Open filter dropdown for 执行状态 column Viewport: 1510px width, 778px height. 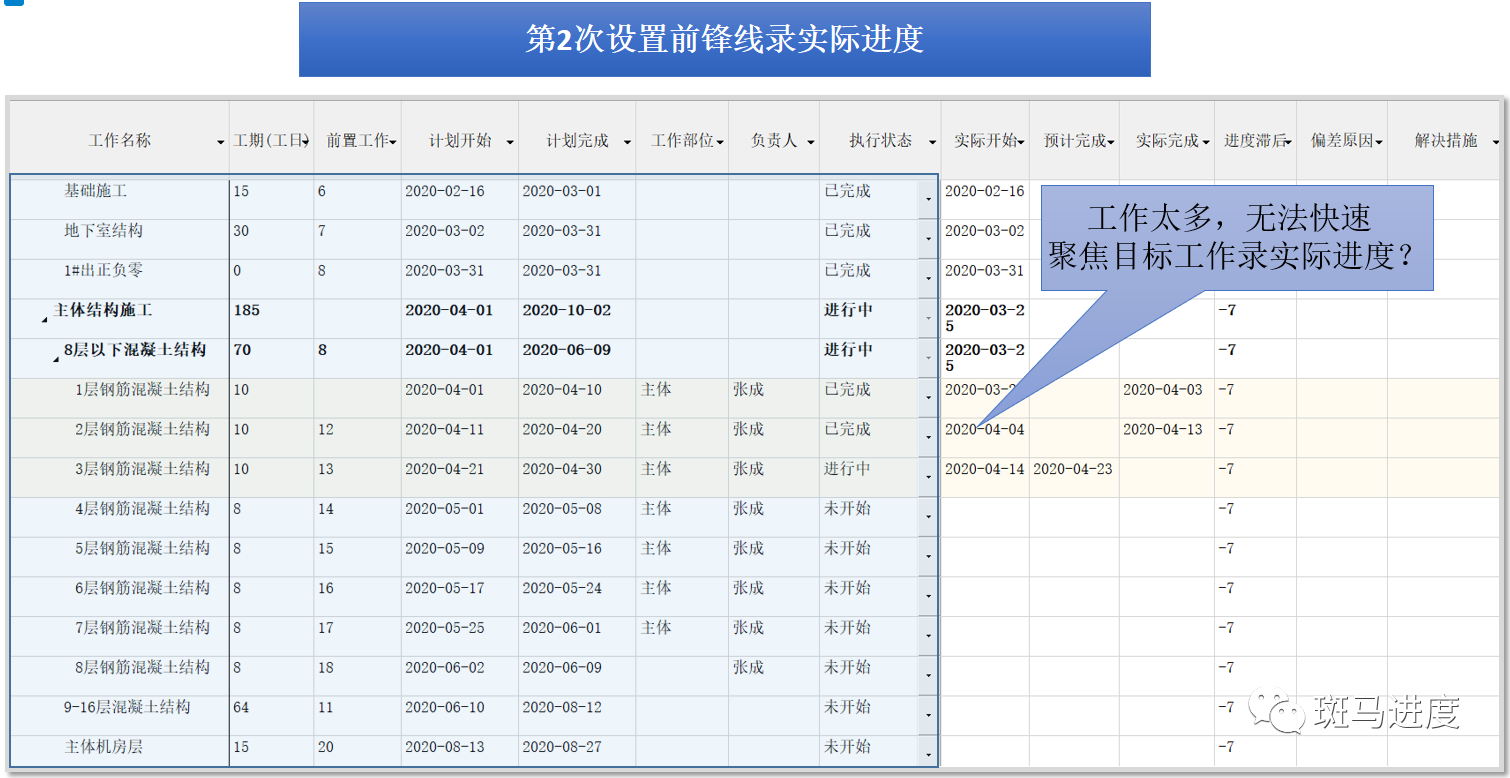pyautogui.click(x=932, y=143)
